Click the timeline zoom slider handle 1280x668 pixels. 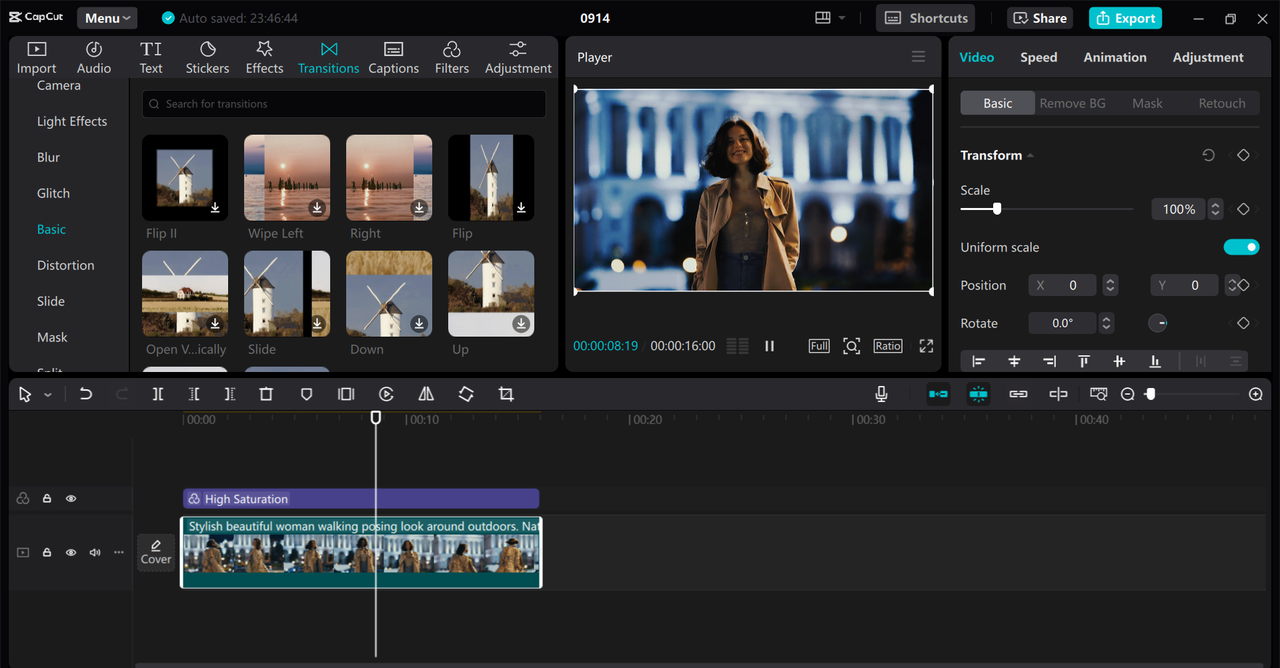point(1150,394)
